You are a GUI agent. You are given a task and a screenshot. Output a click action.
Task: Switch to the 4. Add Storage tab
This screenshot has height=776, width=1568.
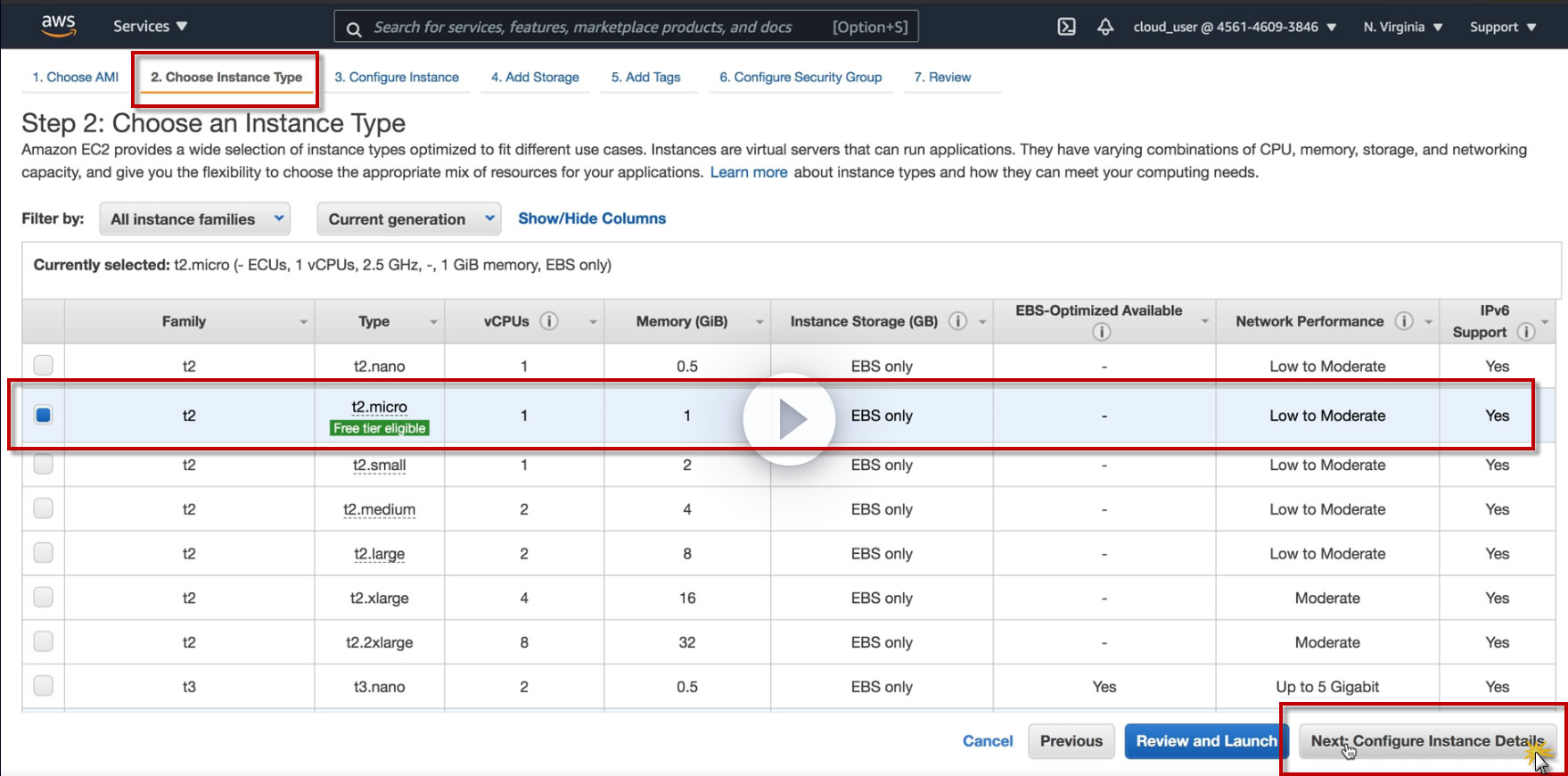(x=535, y=78)
